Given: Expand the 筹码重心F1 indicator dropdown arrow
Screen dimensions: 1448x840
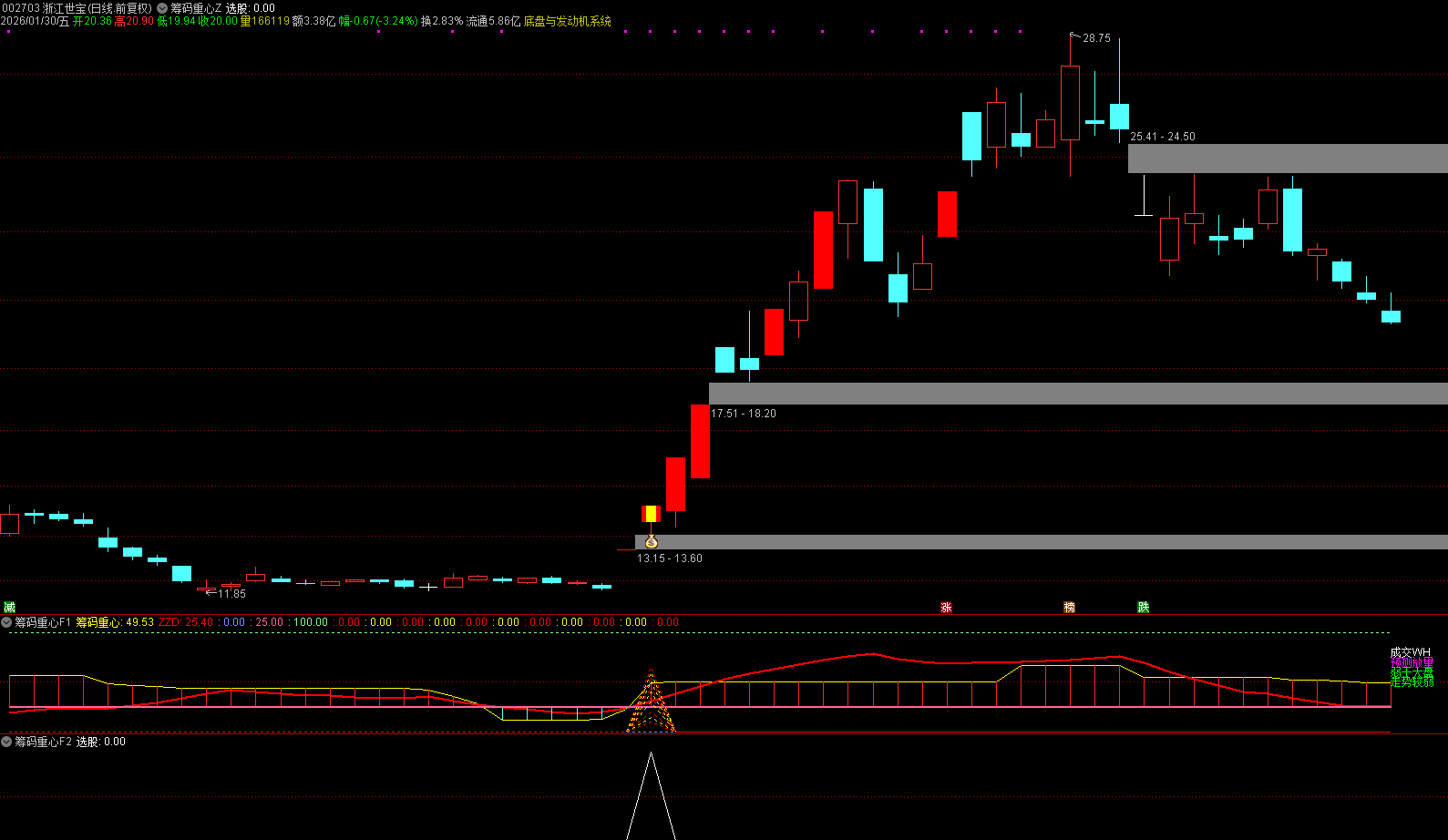Looking at the screenshot, I should pos(6,622).
